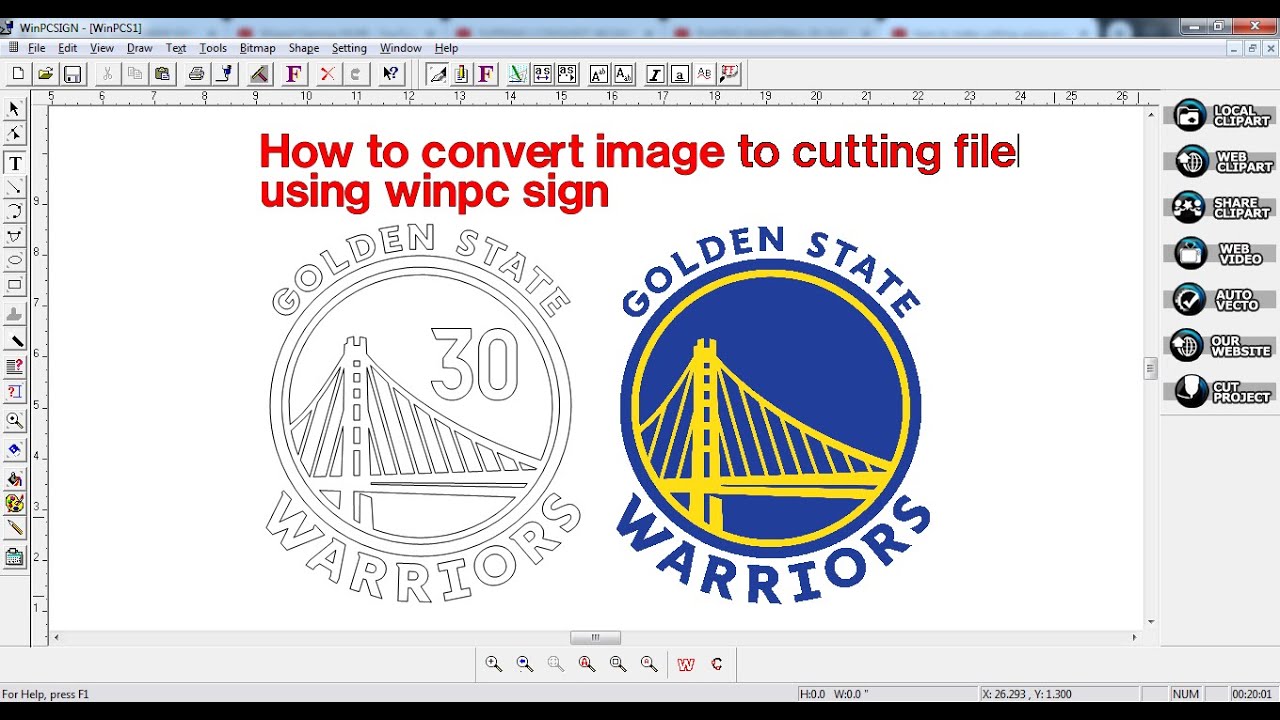Click the vertical scrollbar thumb on right
Image resolution: width=1280 pixels, height=720 pixels.
1150,368
